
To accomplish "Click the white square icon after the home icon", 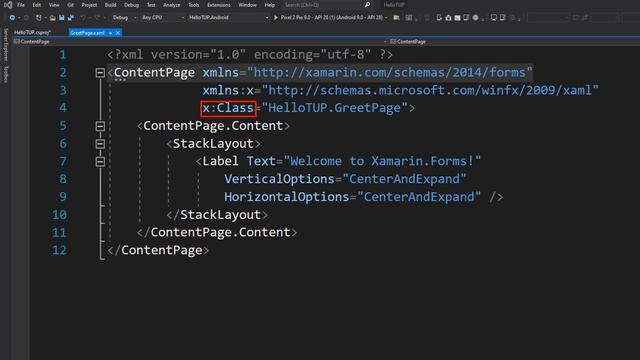I will pyautogui.click(x=457, y=18).
